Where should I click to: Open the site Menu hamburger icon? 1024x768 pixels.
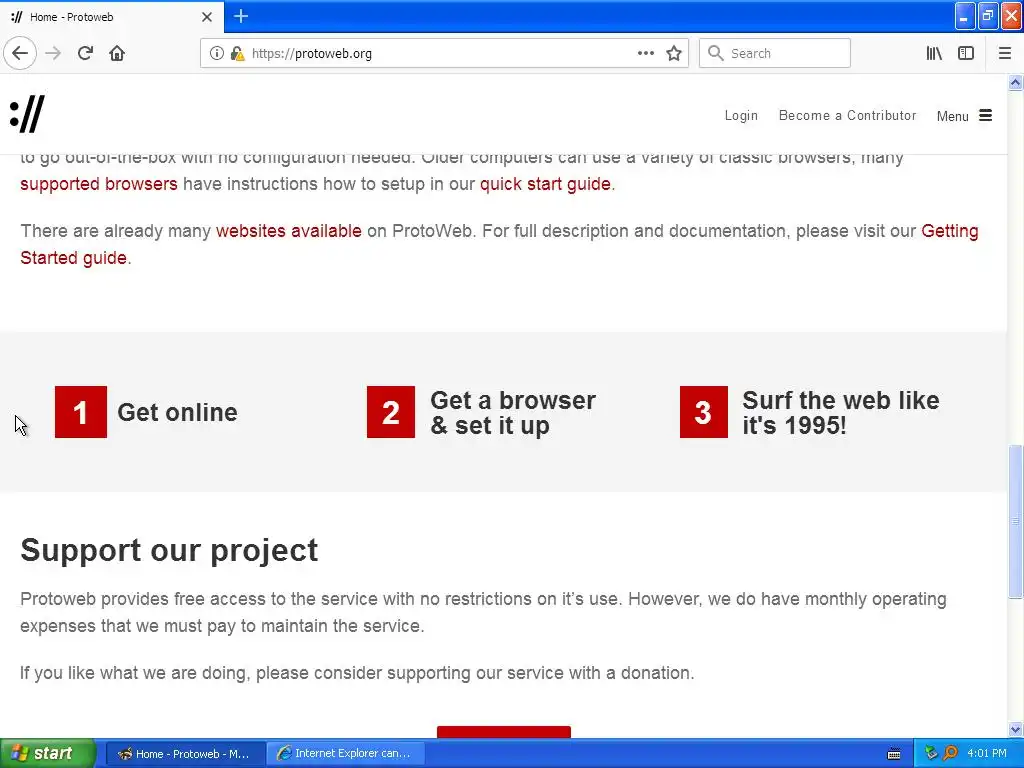click(x=985, y=116)
